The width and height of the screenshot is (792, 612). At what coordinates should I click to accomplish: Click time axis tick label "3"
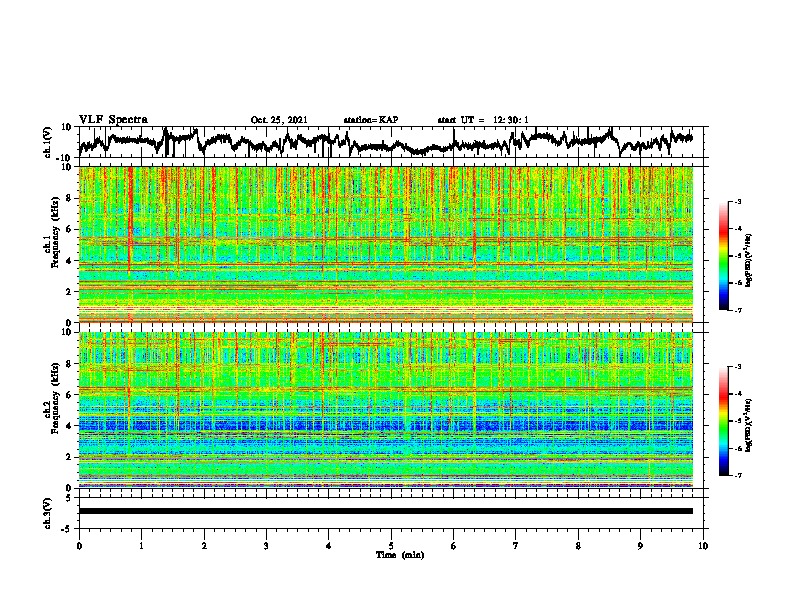click(x=266, y=546)
